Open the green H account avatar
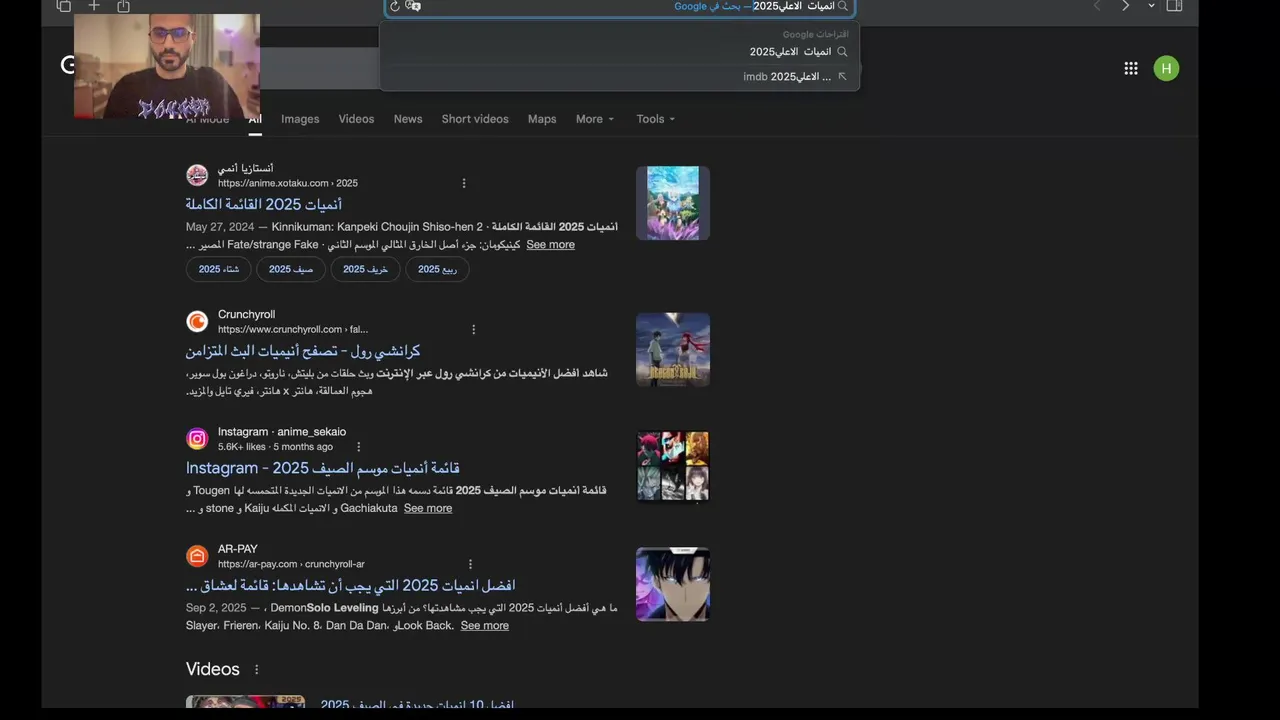 point(1166,68)
